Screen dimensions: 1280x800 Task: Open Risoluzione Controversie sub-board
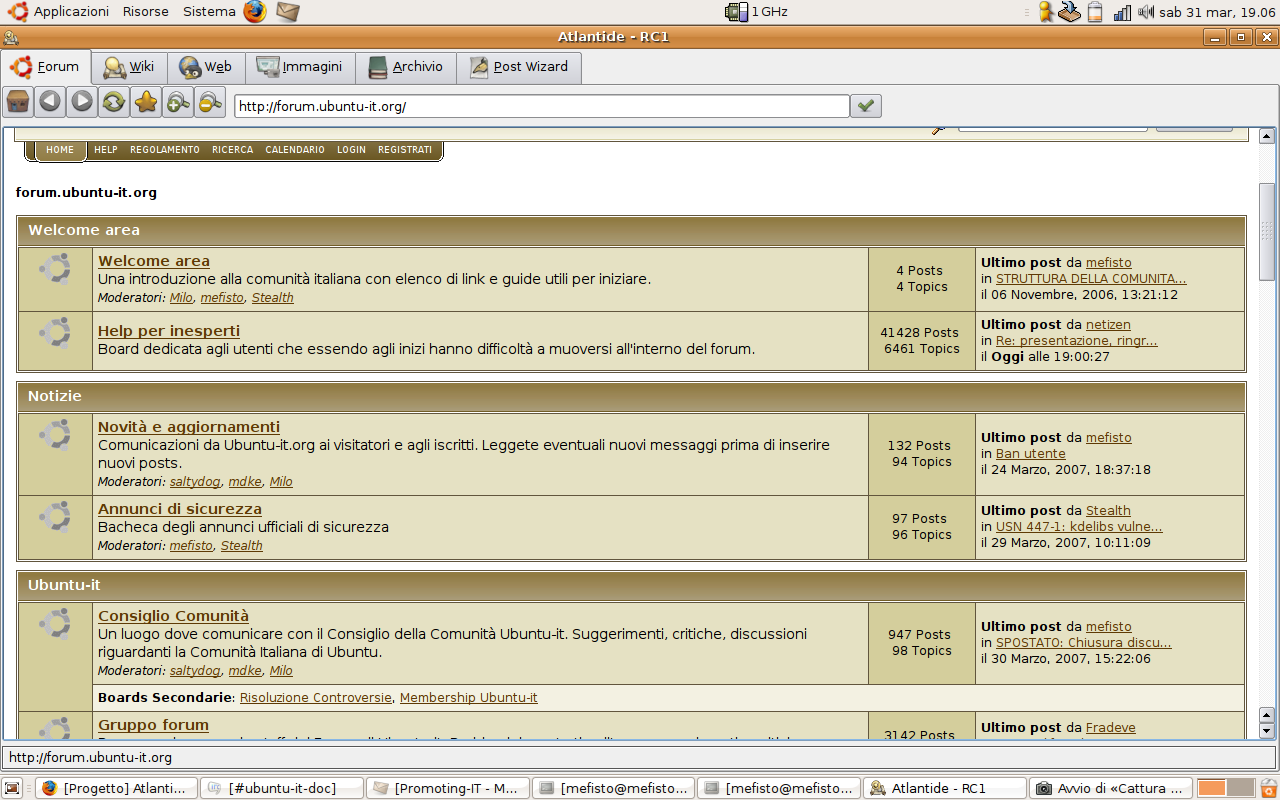point(316,698)
